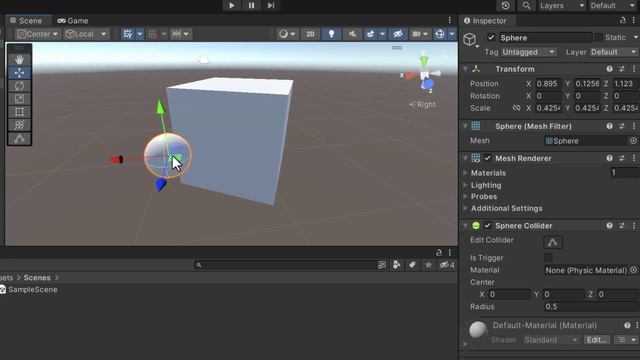Toggle the Scale constrain proportions link icon
The image size is (640, 360).
click(x=516, y=108)
